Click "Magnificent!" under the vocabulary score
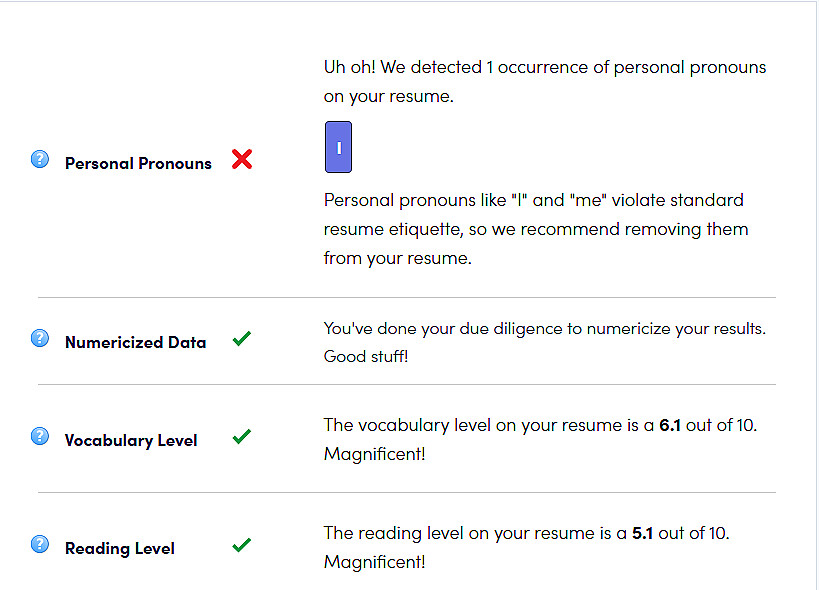The width and height of the screenshot is (819, 590). tap(374, 454)
